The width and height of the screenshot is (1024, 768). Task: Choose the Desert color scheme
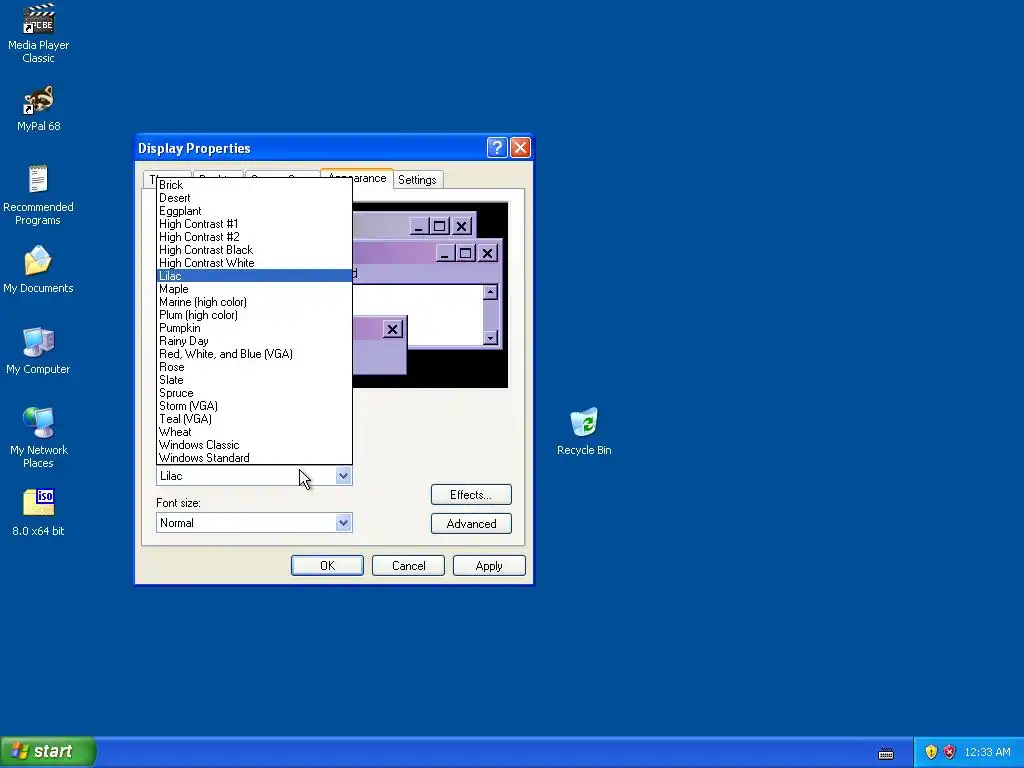[255, 198]
